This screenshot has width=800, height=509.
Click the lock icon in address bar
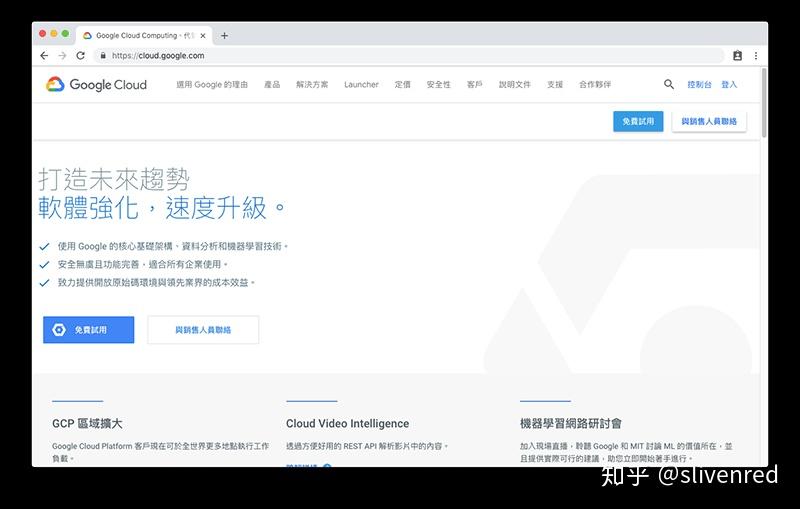click(103, 56)
